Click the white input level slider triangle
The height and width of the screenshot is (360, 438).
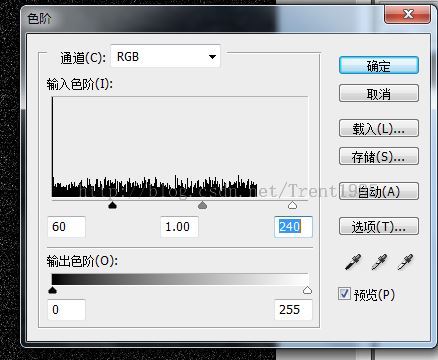pos(292,205)
